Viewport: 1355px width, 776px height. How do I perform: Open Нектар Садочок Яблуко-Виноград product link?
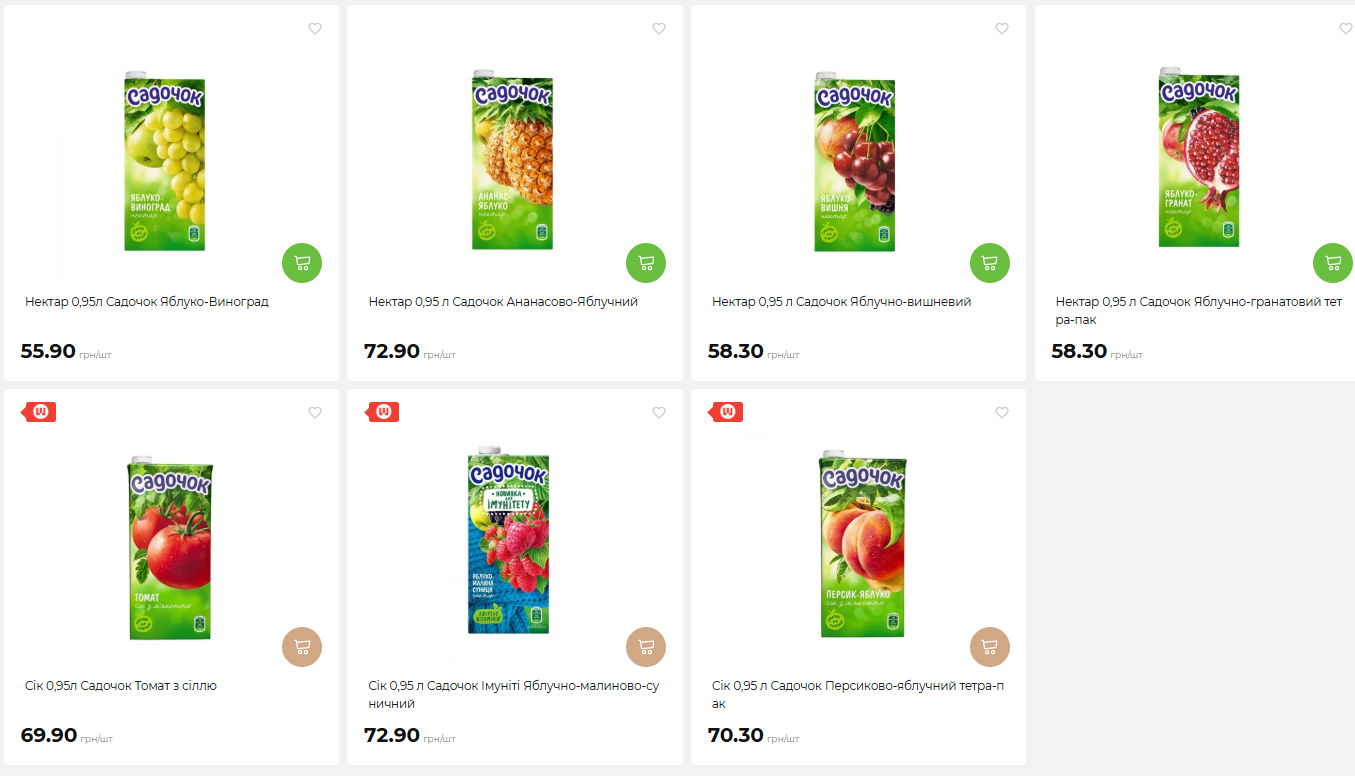coord(147,302)
